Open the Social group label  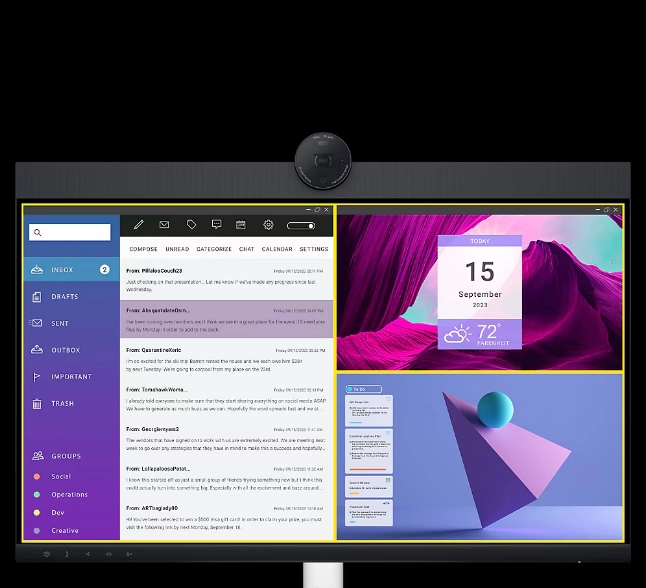(x=61, y=476)
